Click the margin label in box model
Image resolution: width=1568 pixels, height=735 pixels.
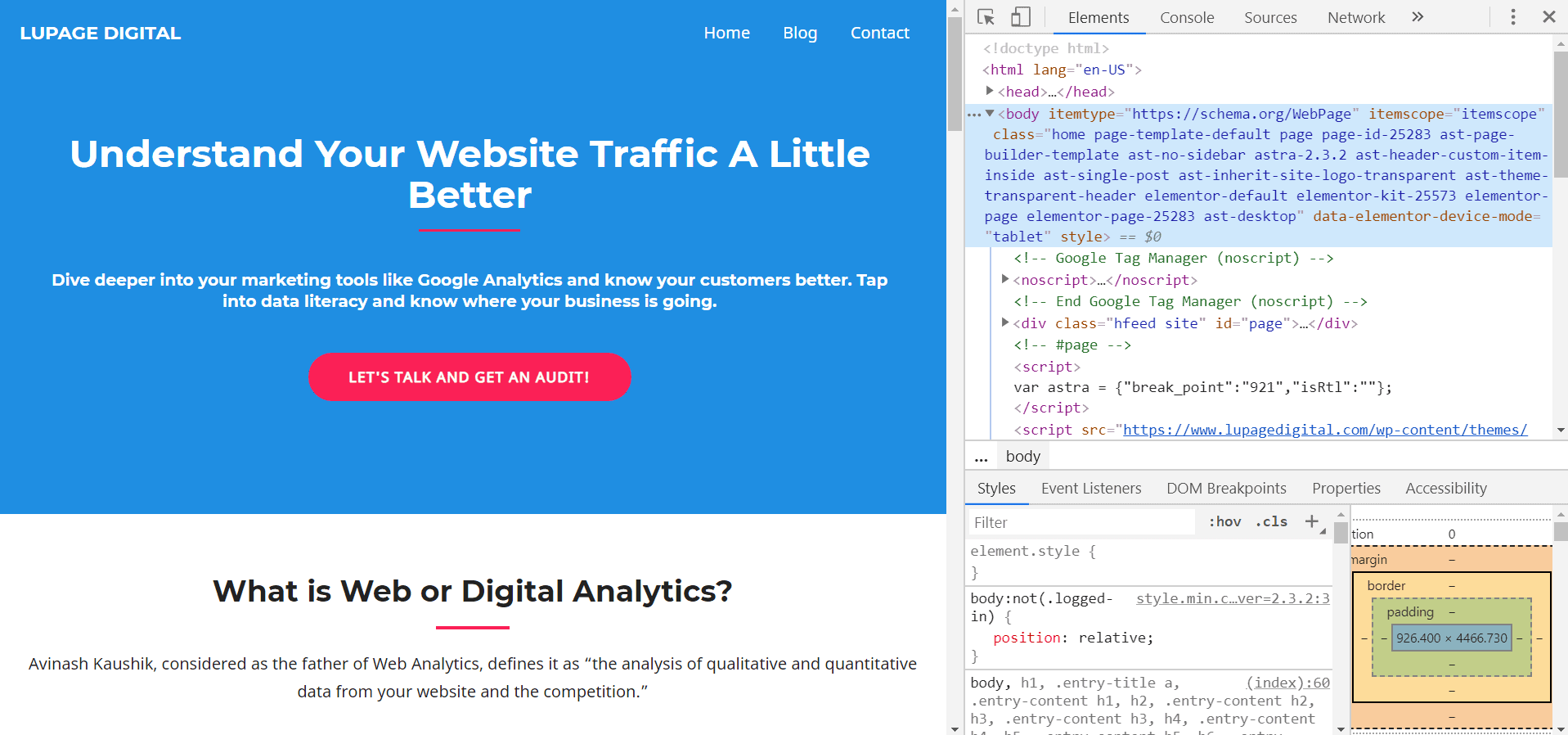tap(1369, 560)
